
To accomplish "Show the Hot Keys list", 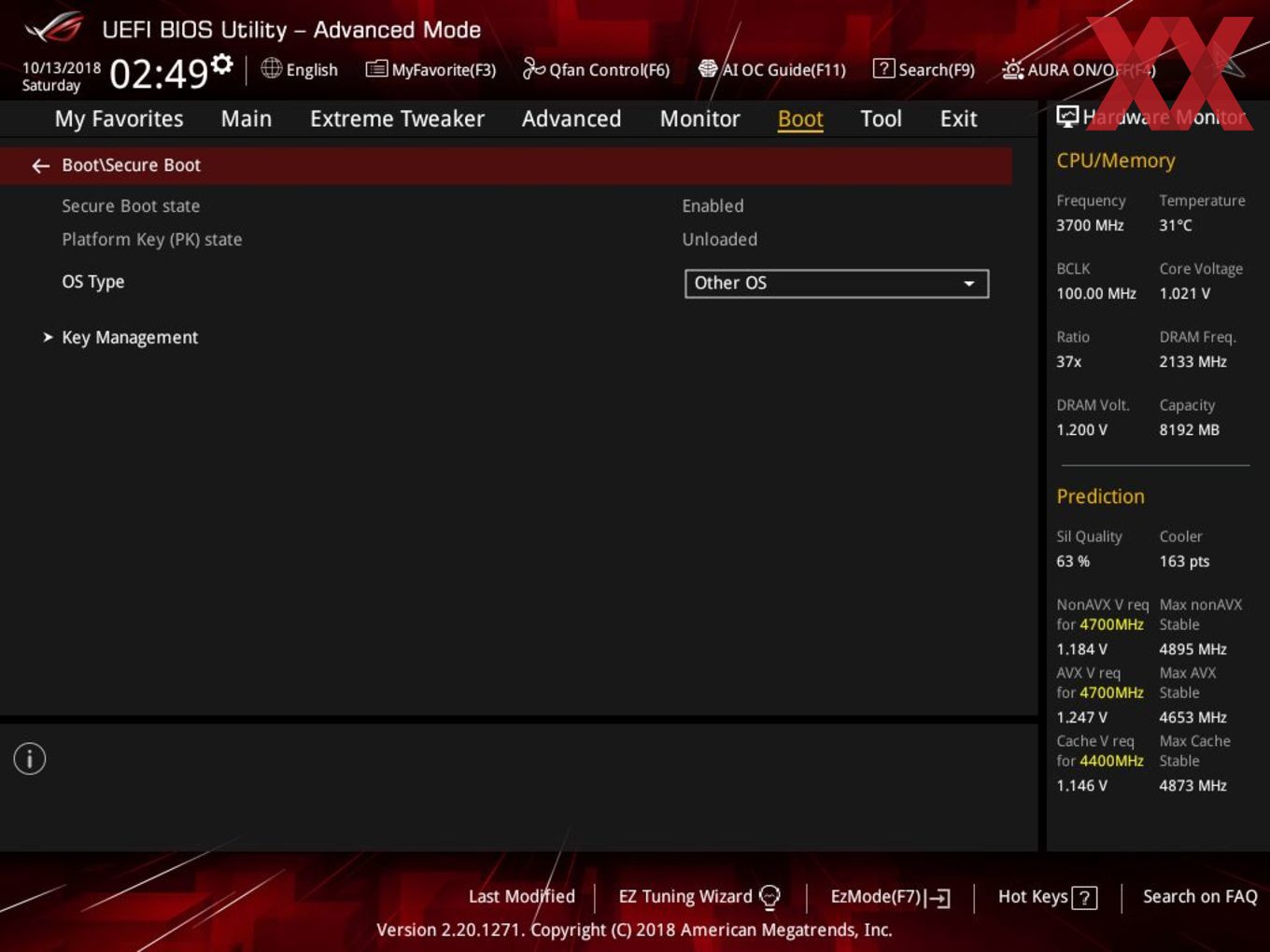I will point(1048,898).
